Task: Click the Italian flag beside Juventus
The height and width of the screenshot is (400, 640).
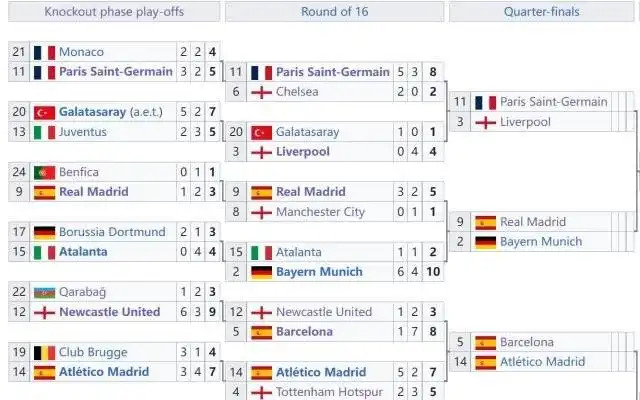Action: [44, 132]
